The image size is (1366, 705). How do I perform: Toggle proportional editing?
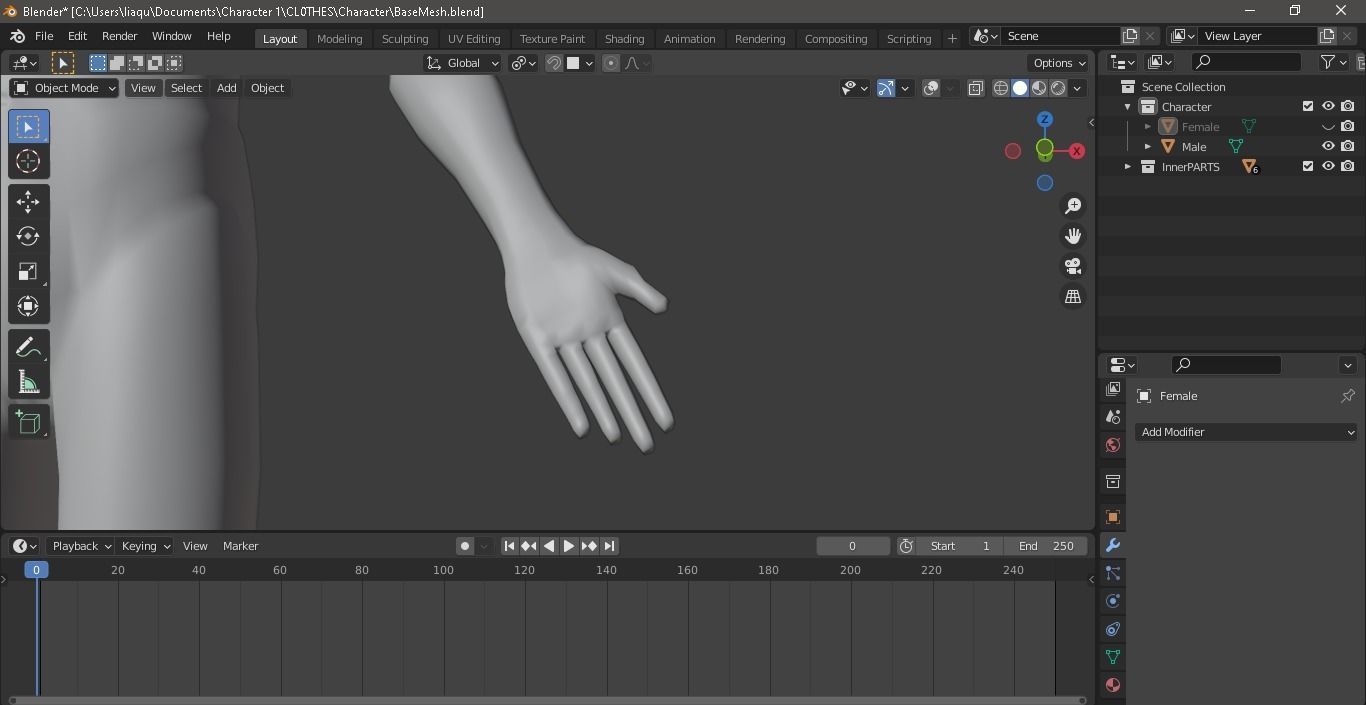click(611, 63)
